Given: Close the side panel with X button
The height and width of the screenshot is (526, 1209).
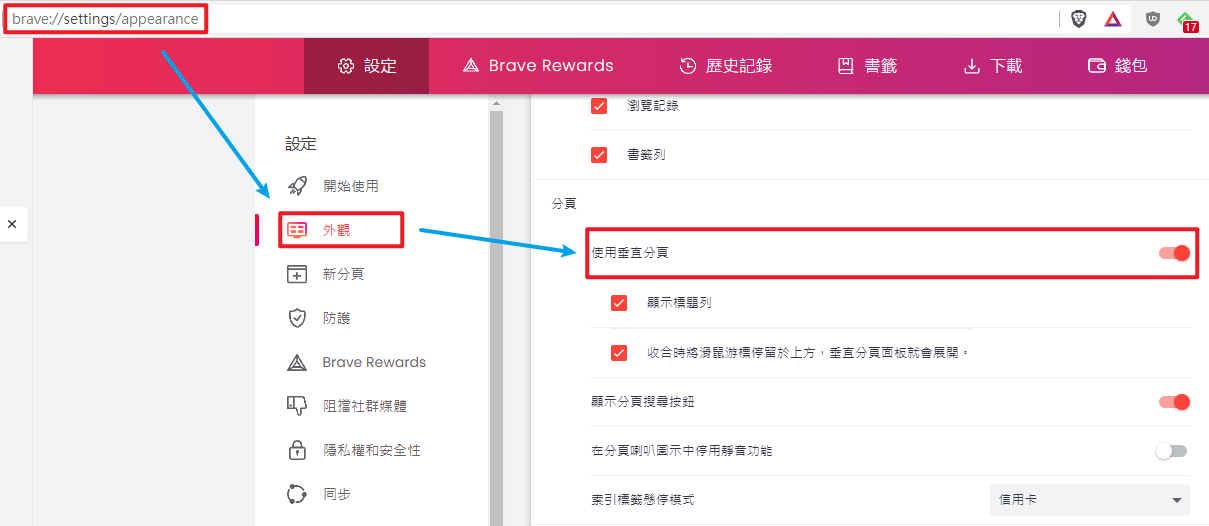Looking at the screenshot, I should [12, 225].
